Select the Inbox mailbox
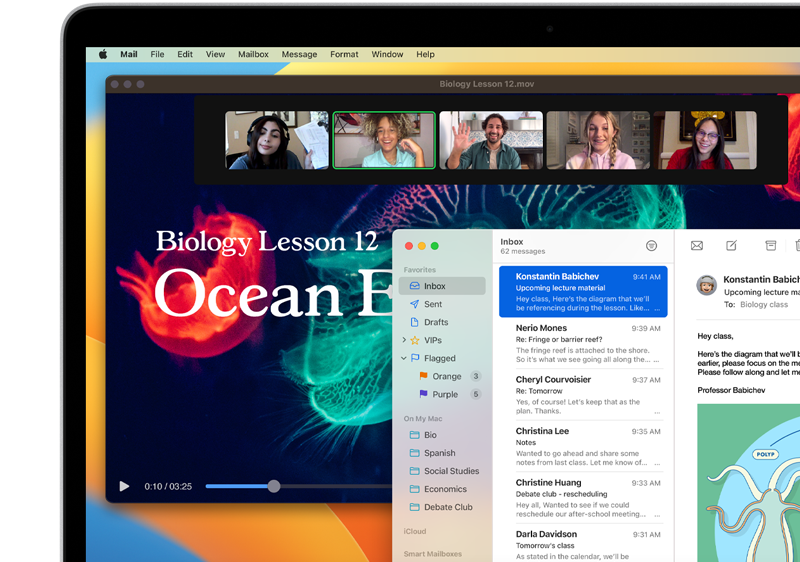800x562 pixels. [442, 286]
